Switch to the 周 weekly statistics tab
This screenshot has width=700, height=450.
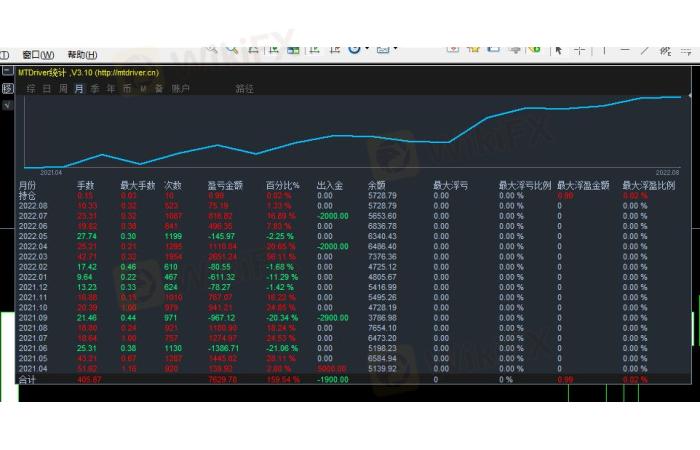coord(63,89)
